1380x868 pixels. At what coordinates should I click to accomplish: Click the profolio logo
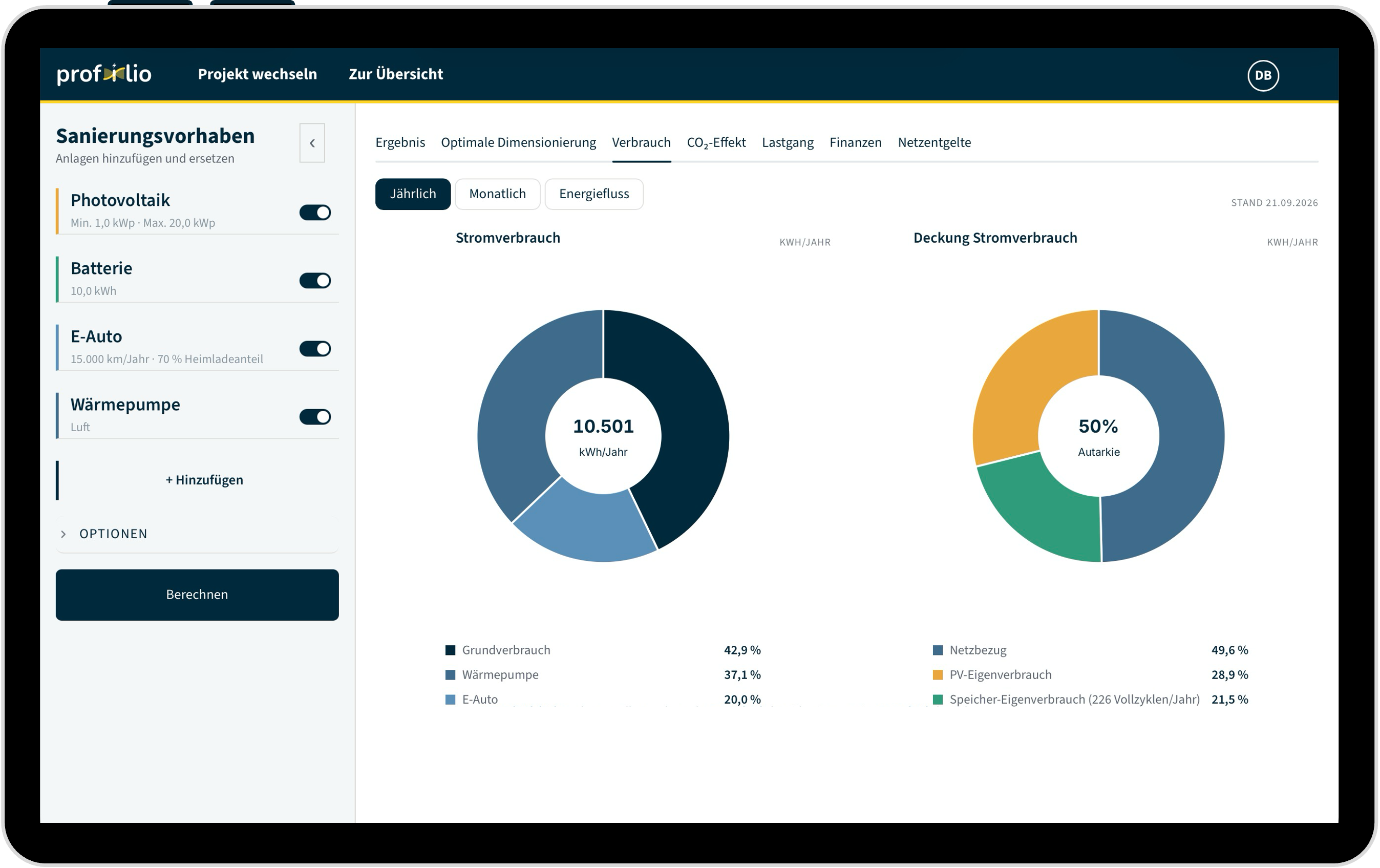click(x=104, y=74)
